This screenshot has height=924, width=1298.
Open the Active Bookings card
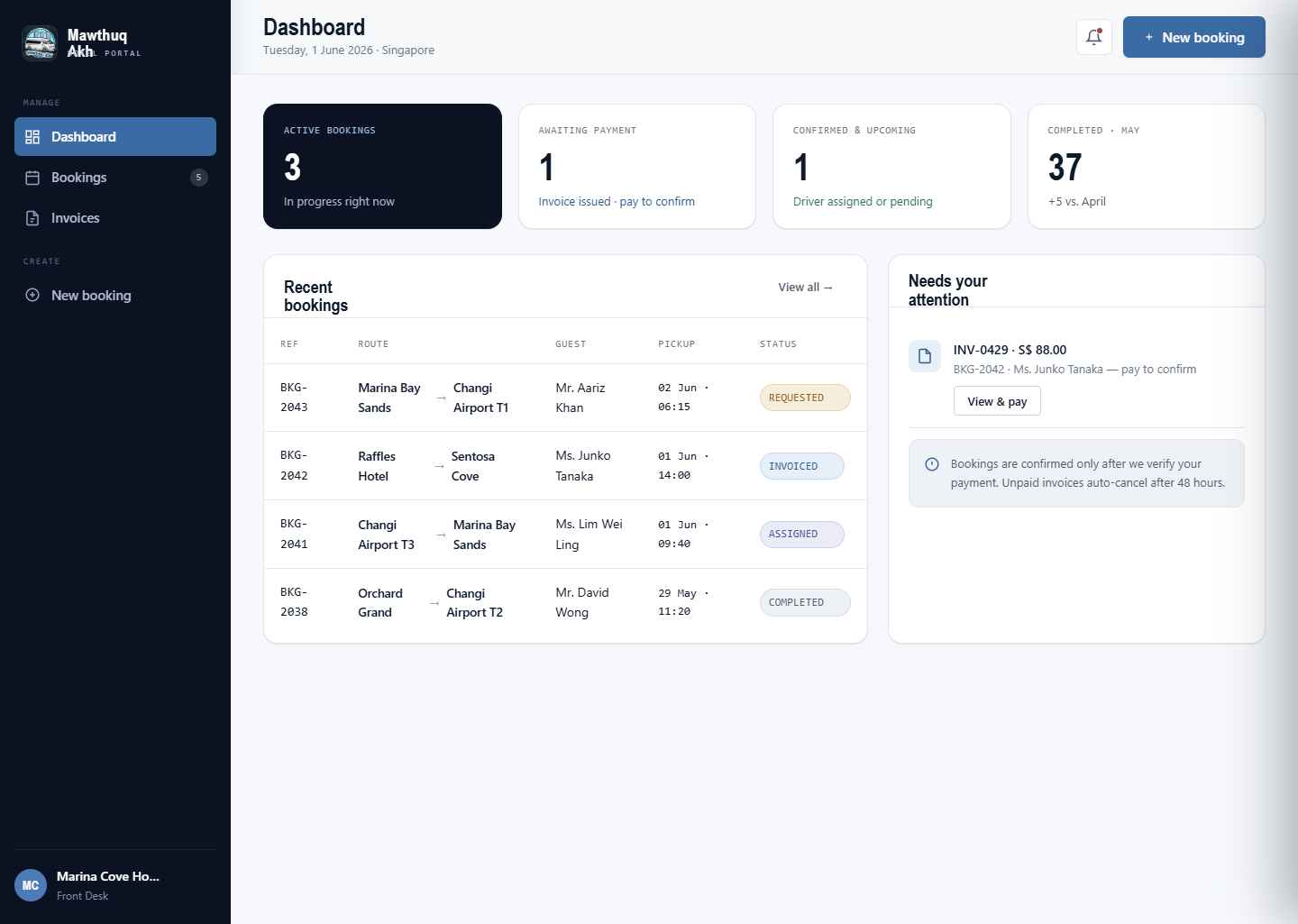click(382, 166)
